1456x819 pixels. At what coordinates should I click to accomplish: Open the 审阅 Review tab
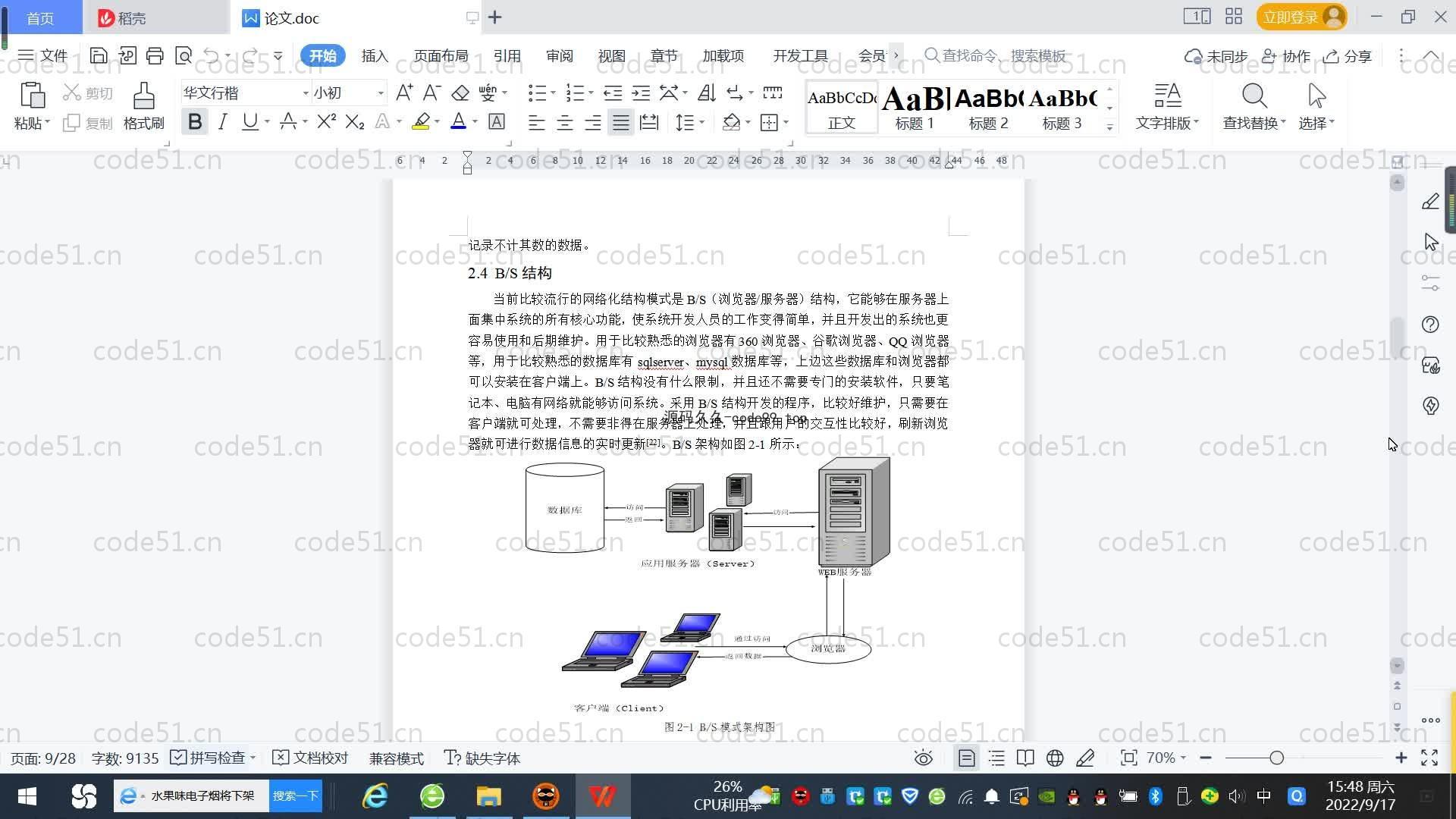point(559,55)
